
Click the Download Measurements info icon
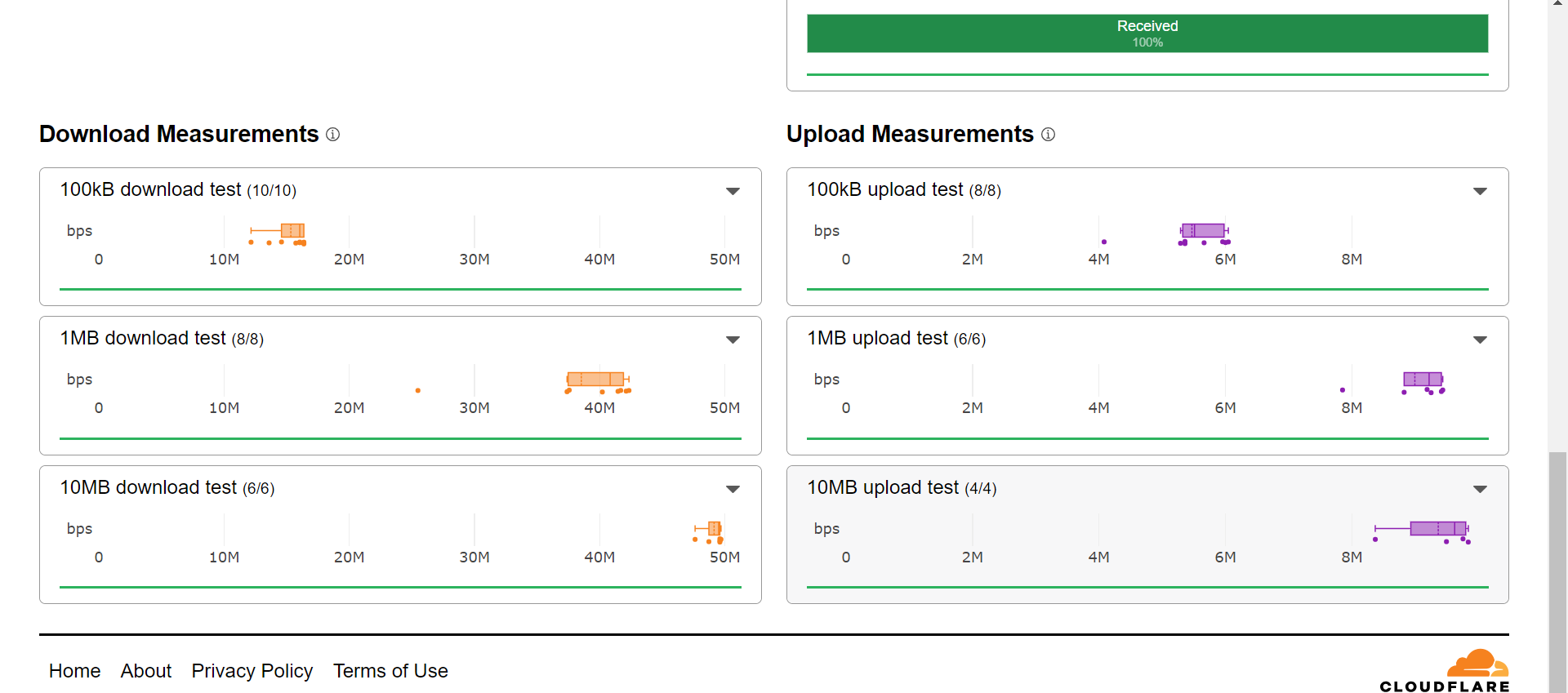(332, 134)
